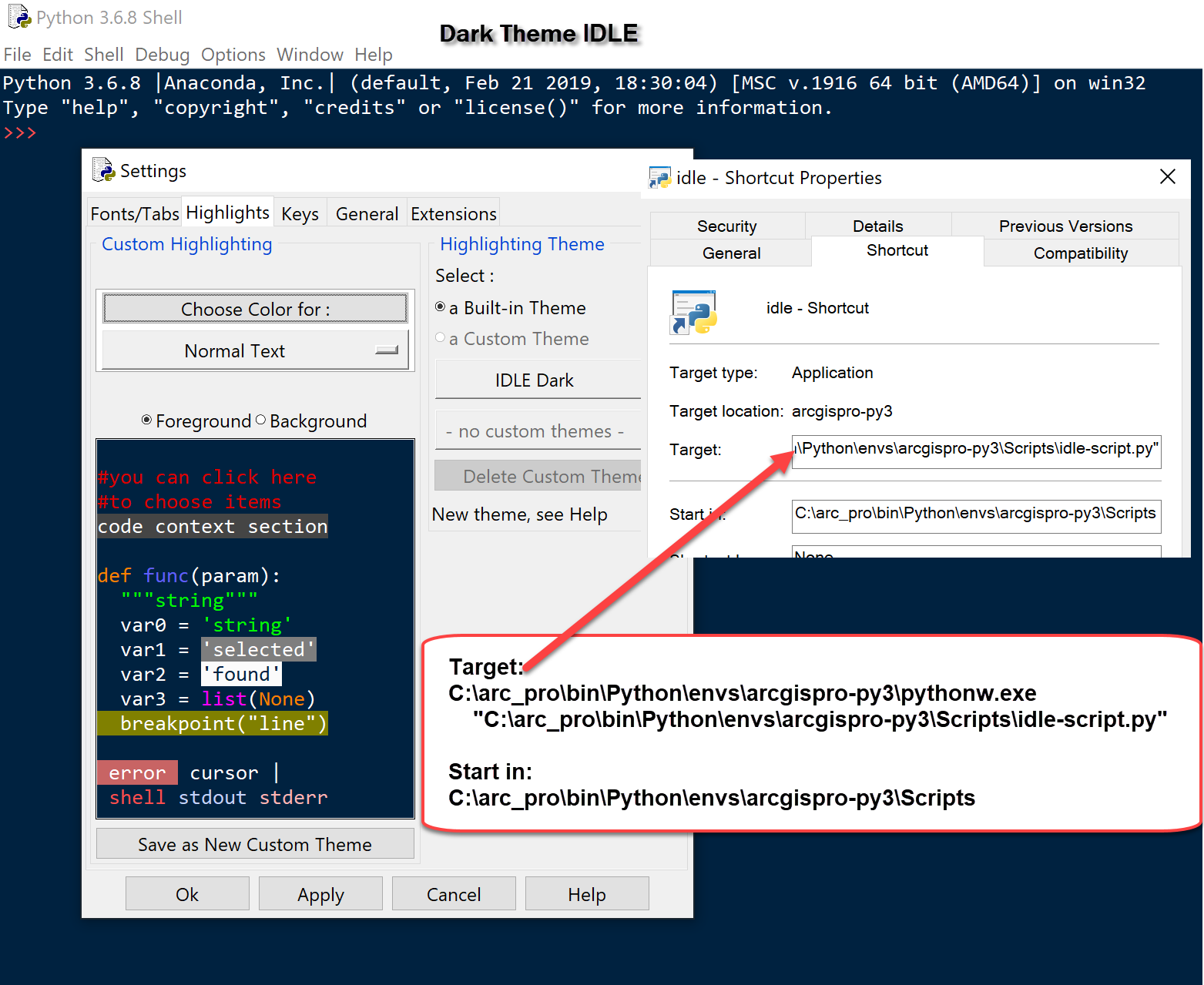Click the 'shell' sample text in preview
Screen dimensions: 1204x985
tap(138, 797)
